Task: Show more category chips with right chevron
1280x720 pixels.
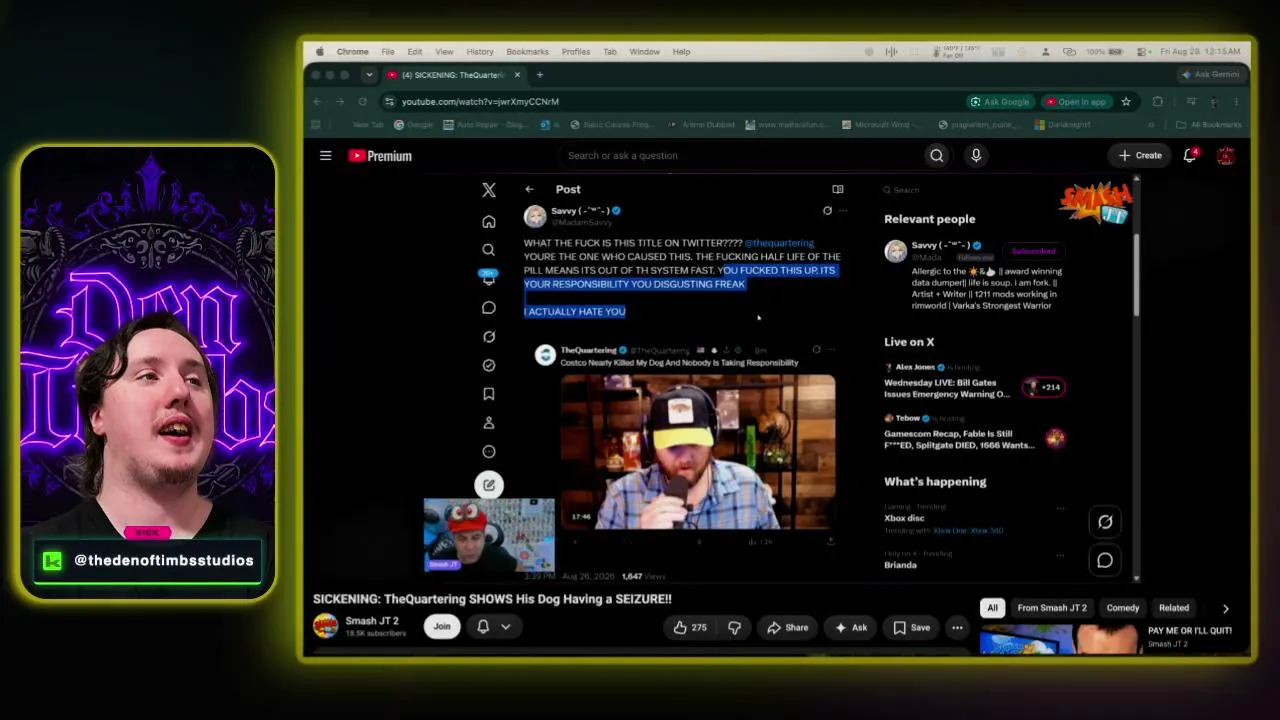Action: click(1226, 608)
